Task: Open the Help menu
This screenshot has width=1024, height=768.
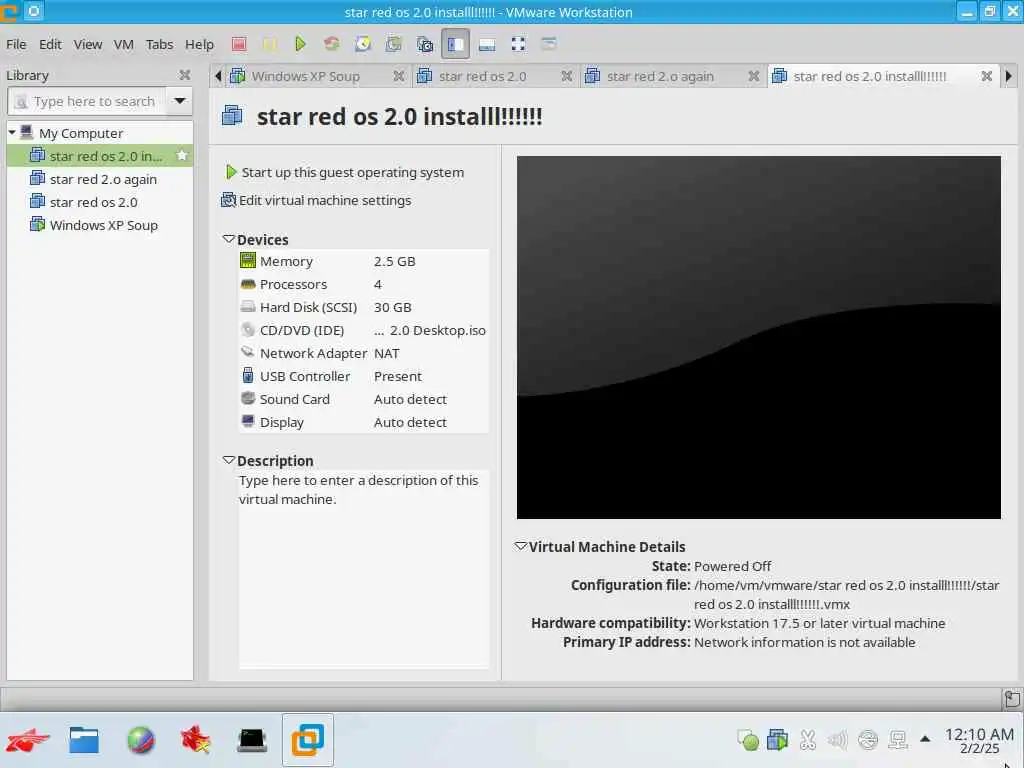Action: tap(199, 44)
